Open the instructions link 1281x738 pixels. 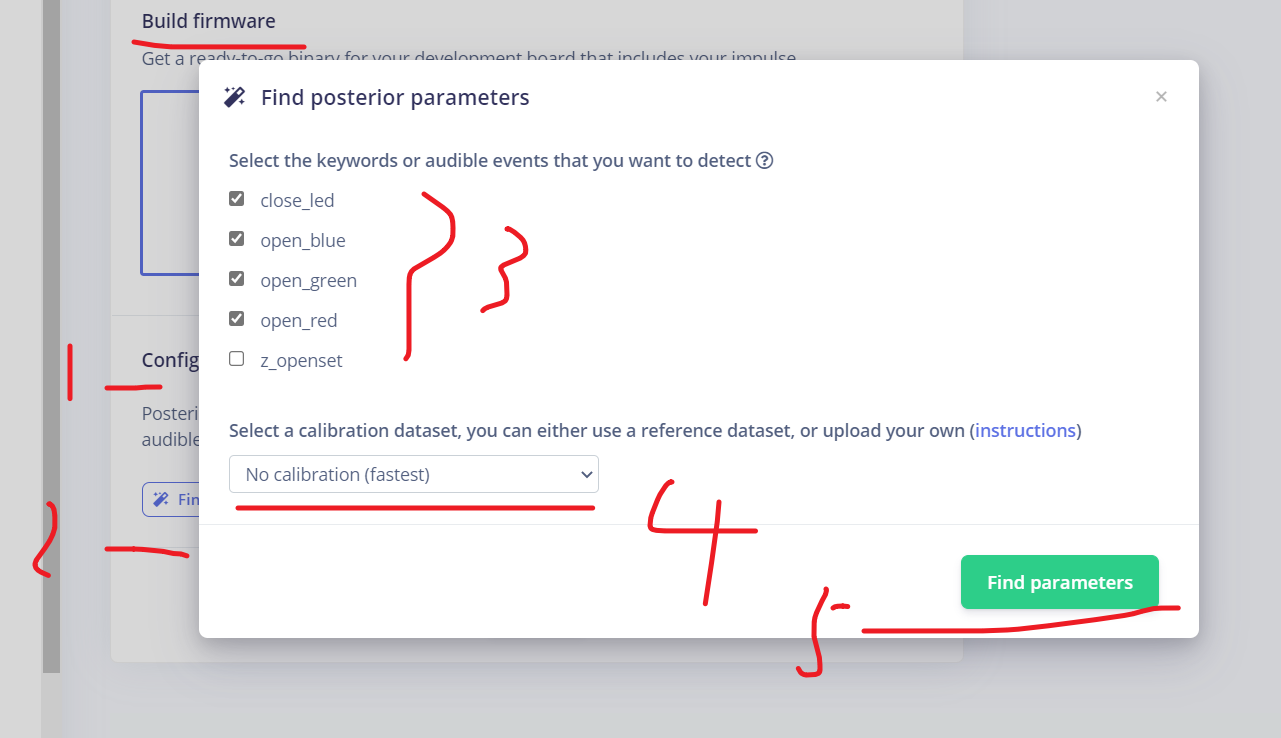pyautogui.click(x=1026, y=431)
